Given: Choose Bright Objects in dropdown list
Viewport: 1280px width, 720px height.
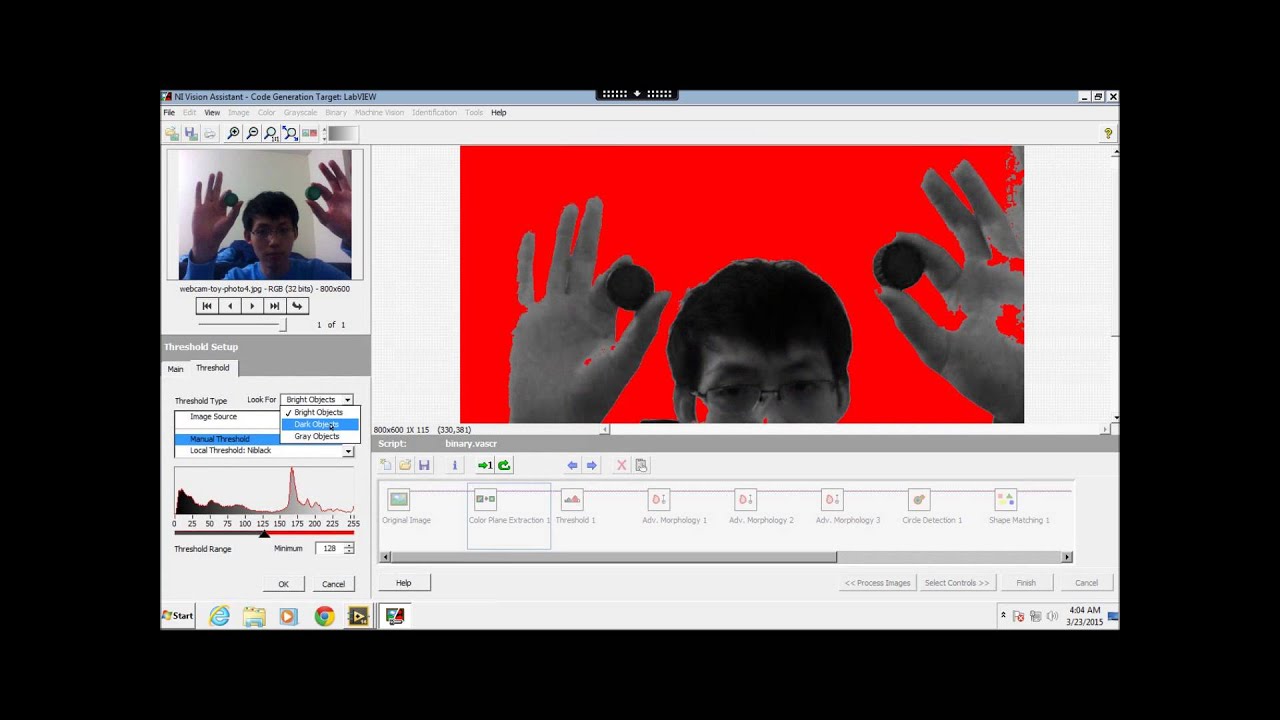Looking at the screenshot, I should tap(319, 412).
